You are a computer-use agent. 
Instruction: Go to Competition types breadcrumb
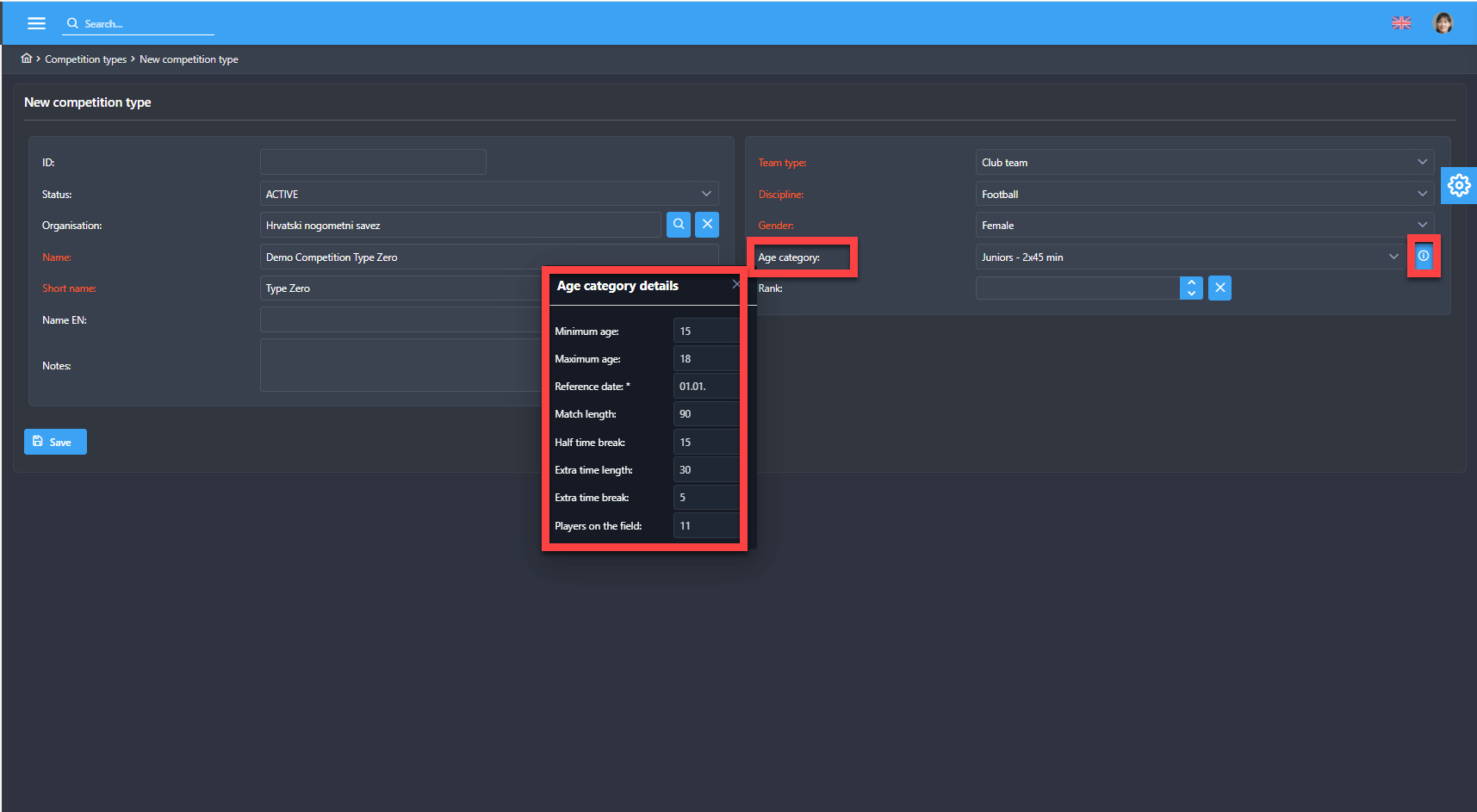click(85, 59)
